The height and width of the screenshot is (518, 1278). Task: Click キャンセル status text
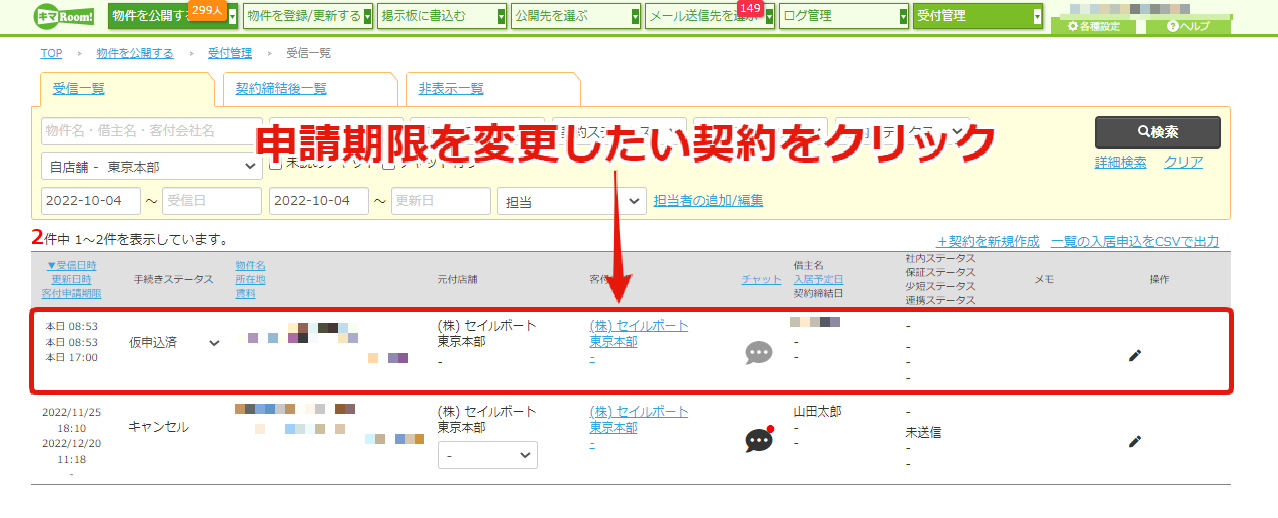pos(158,427)
